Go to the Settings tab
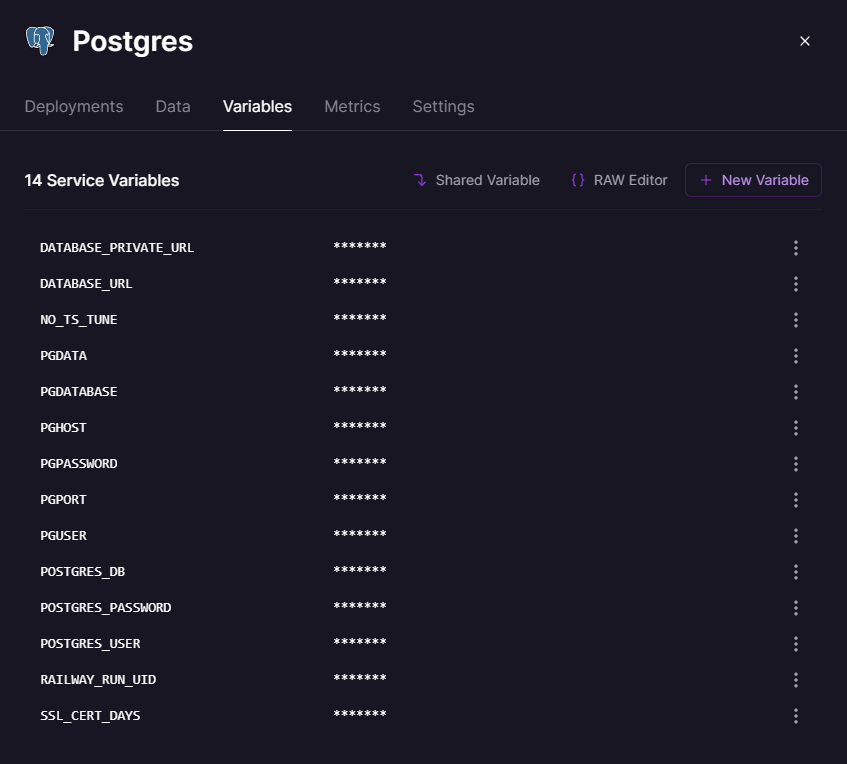This screenshot has width=847, height=764. tap(443, 106)
